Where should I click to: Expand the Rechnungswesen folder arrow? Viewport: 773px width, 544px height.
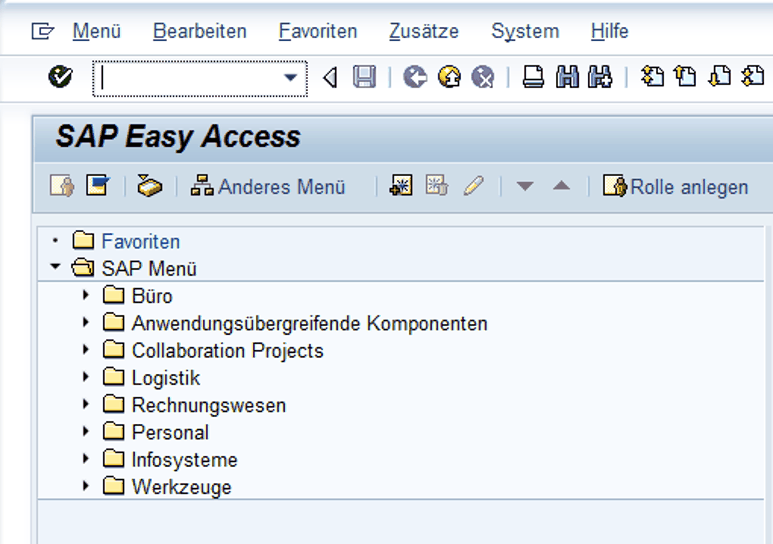86,404
